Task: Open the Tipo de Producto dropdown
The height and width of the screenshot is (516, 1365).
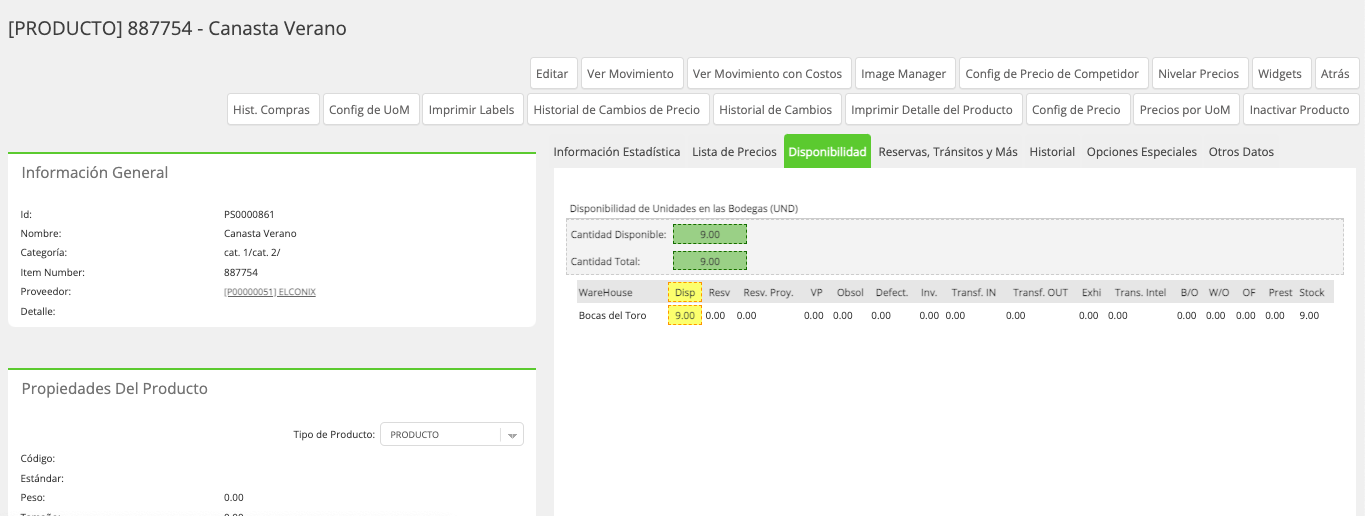Action: pos(452,434)
